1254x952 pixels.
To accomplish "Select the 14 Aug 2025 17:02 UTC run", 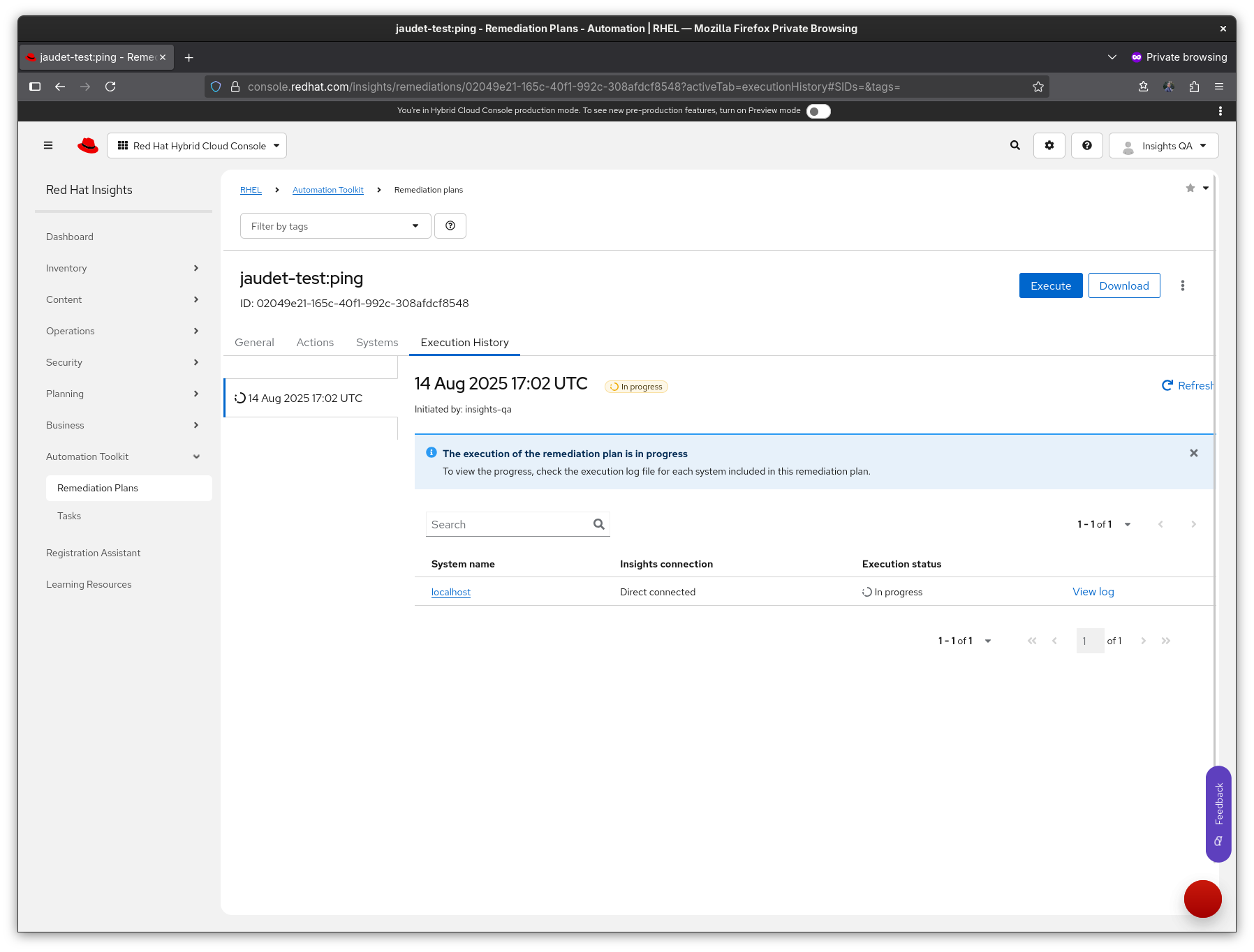I will pos(311,398).
